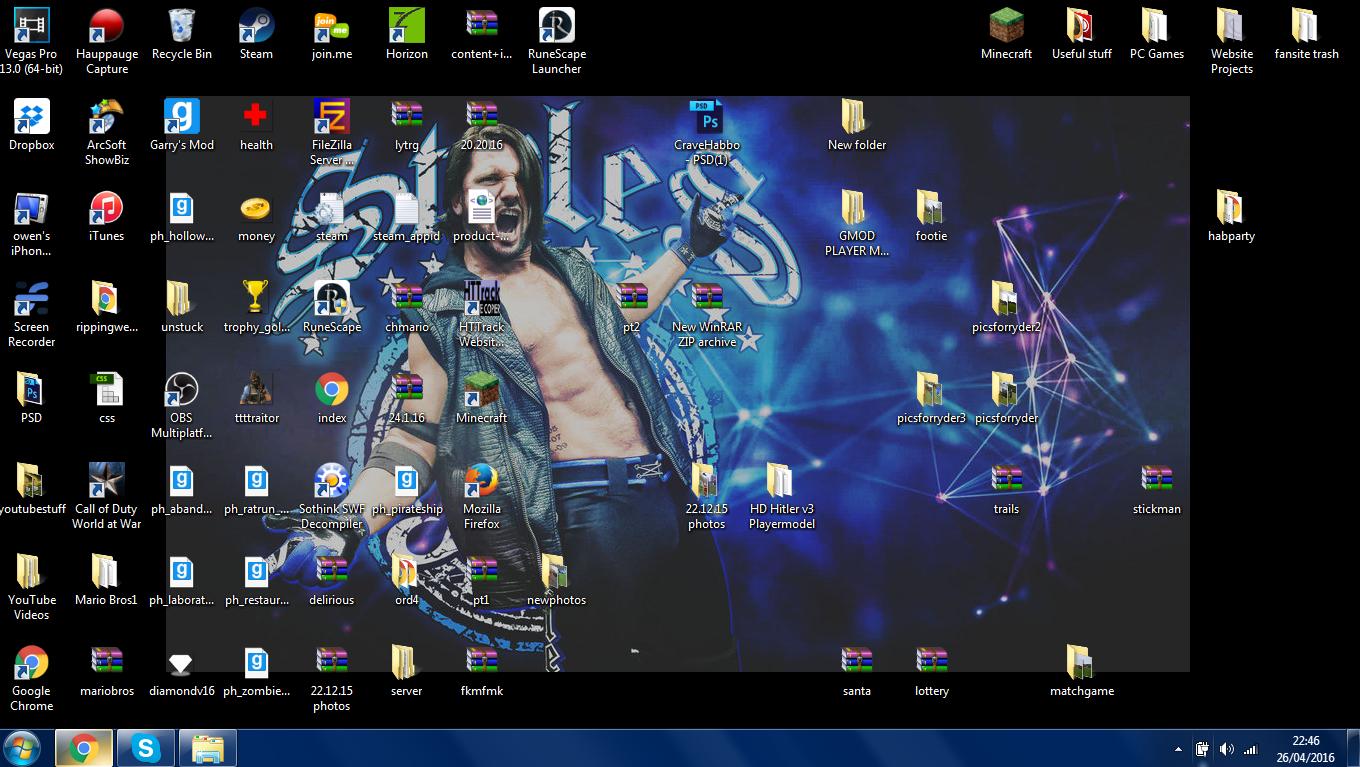1360x767 pixels.
Task: Select the Call of Duty World at War shortcut
Action: tap(106, 481)
